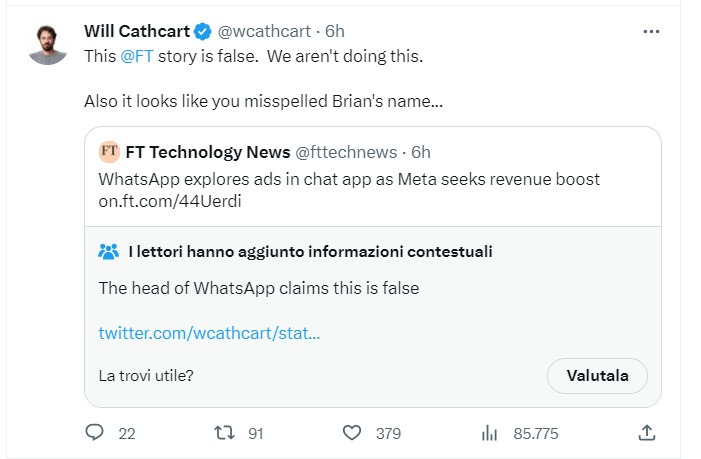Click the community notes people icon

(109, 252)
